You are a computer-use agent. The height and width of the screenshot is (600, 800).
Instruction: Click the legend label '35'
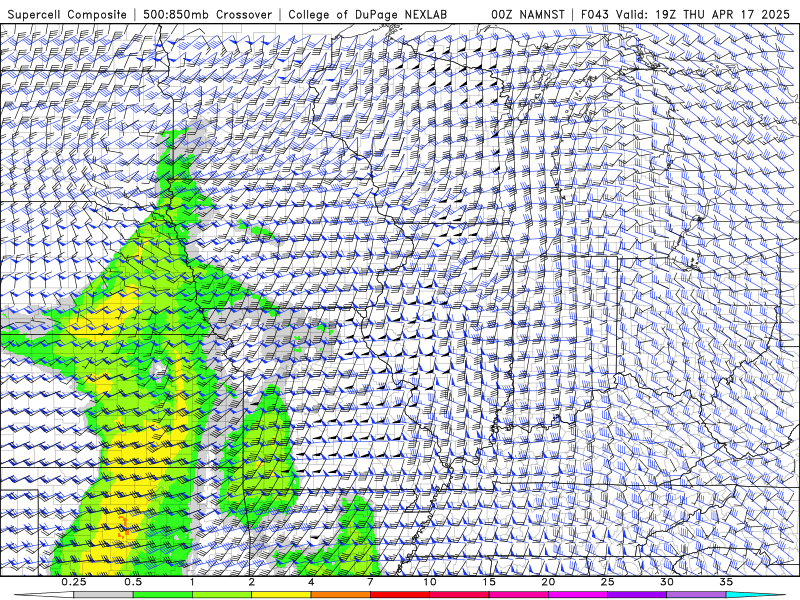click(726, 582)
